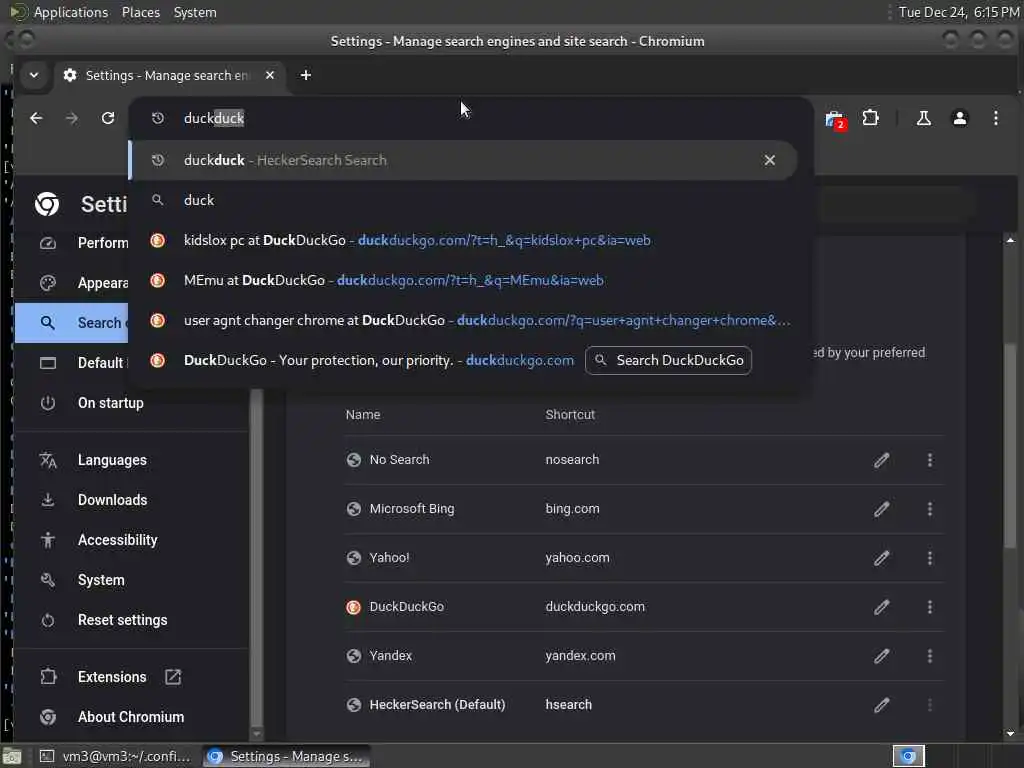
Task: Click the 'nosearch' shortcut text
Action: coord(572,460)
